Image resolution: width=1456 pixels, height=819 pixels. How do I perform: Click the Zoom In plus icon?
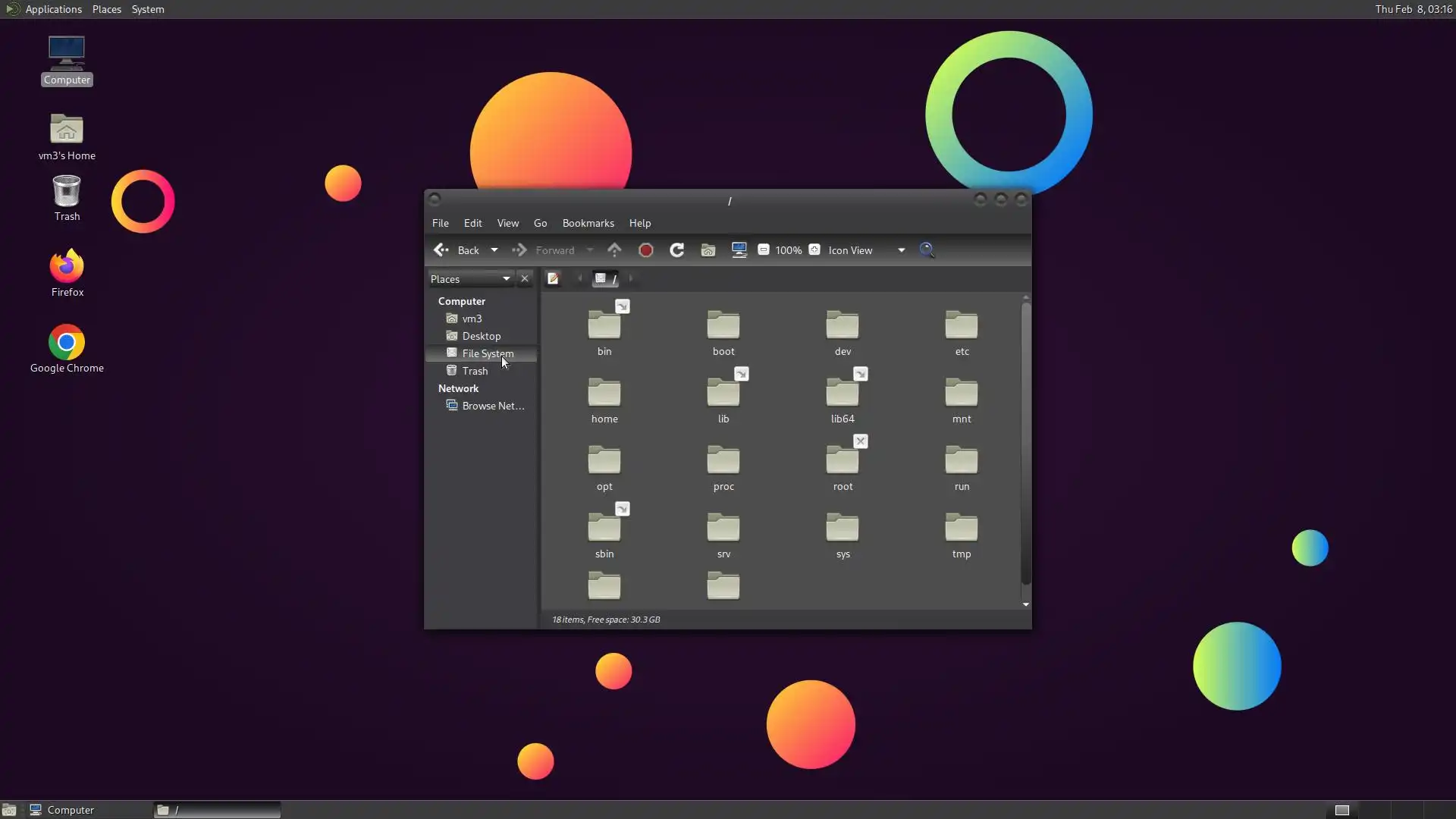coord(814,250)
